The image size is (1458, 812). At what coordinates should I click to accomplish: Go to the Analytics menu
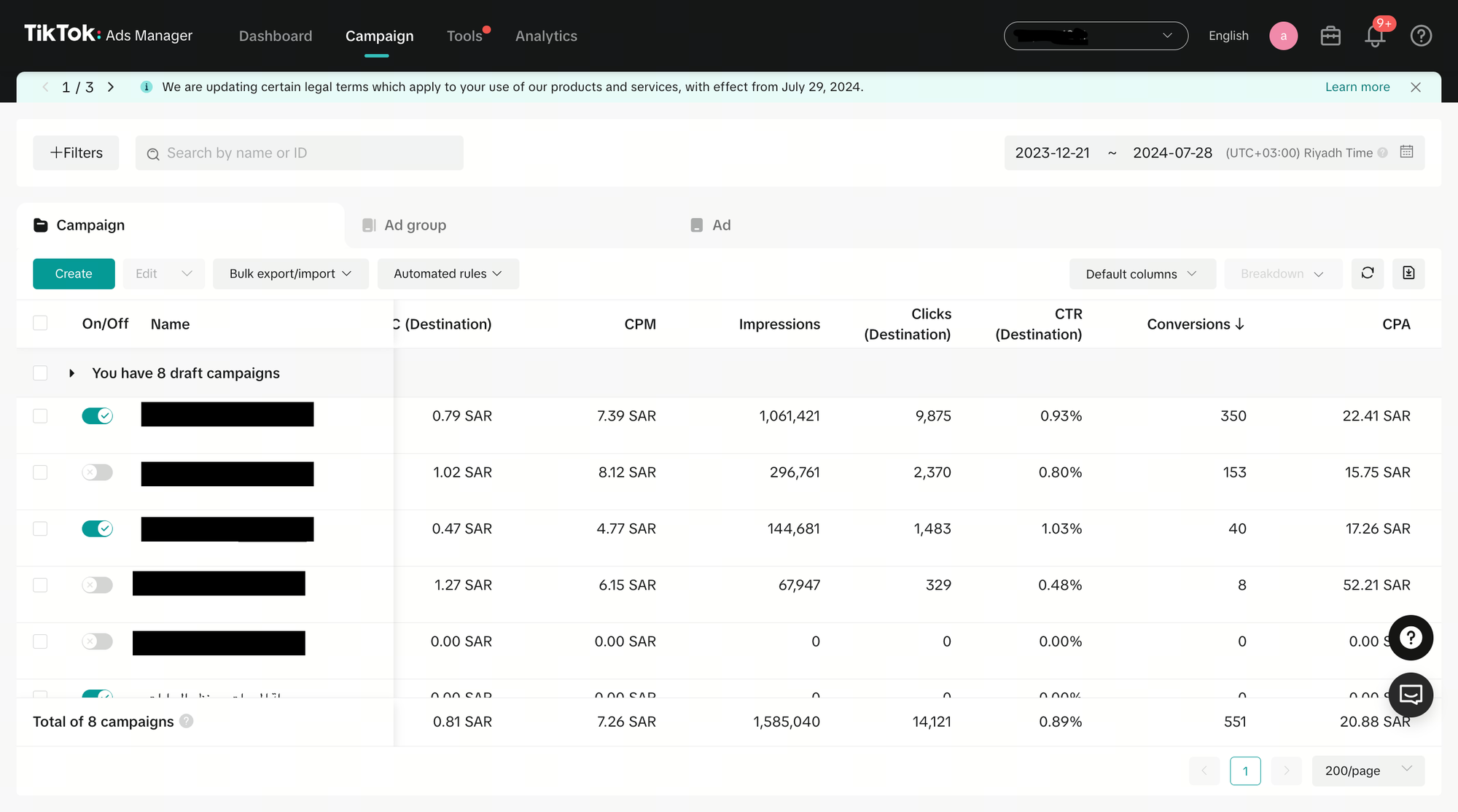pos(546,36)
